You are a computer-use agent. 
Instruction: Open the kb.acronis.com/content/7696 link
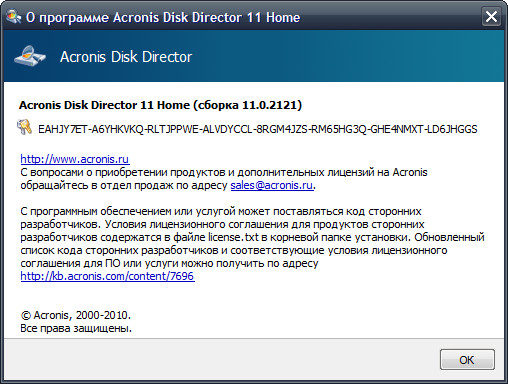click(107, 276)
